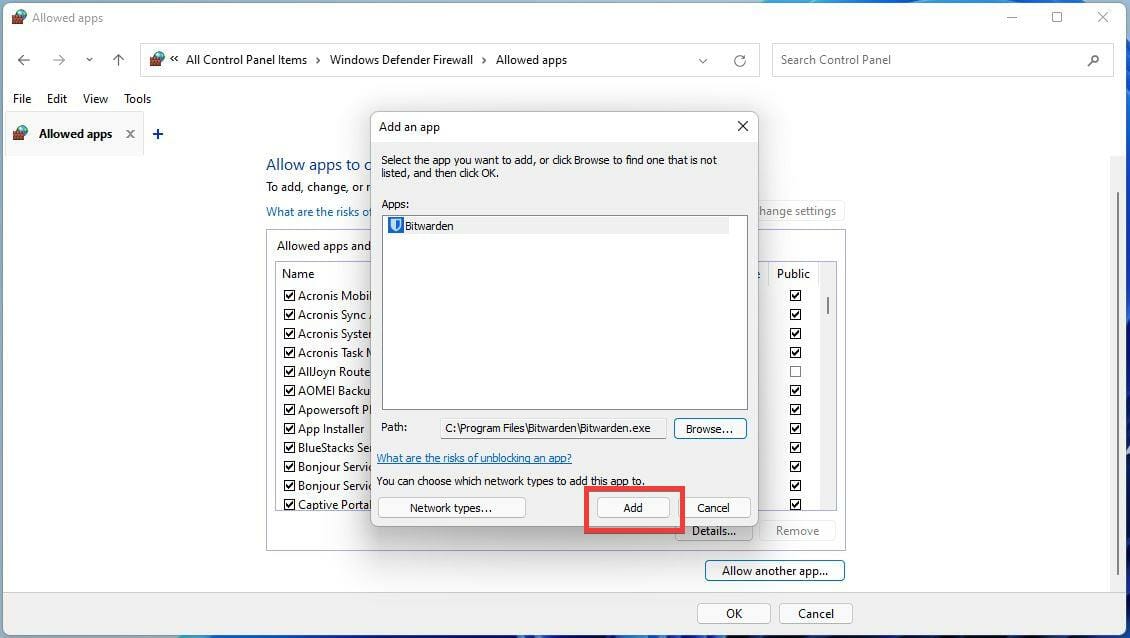Click the Allow another app button
Screen dimensions: 1130x638
click(x=775, y=571)
